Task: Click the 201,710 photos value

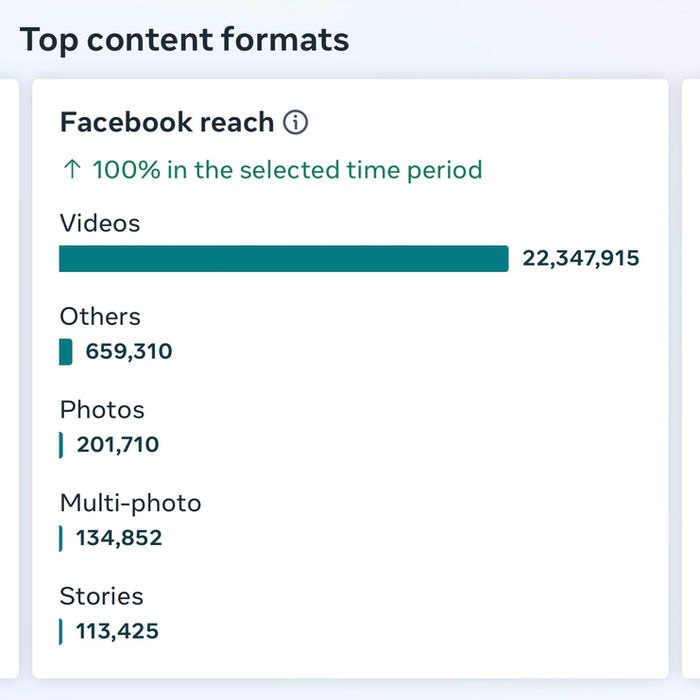Action: point(118,445)
